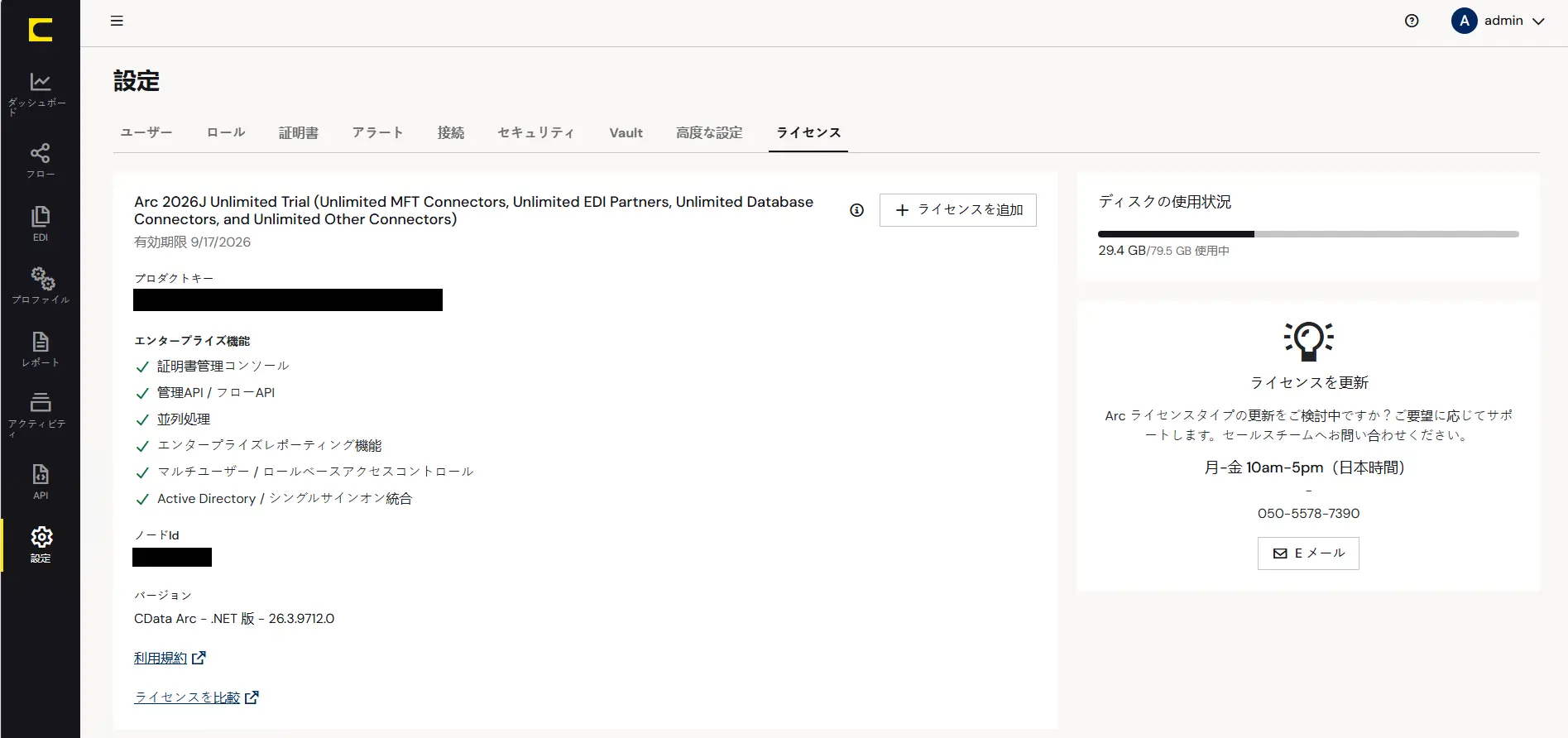Click the 月-金 10am-5pm business hours text

pos(1308,467)
